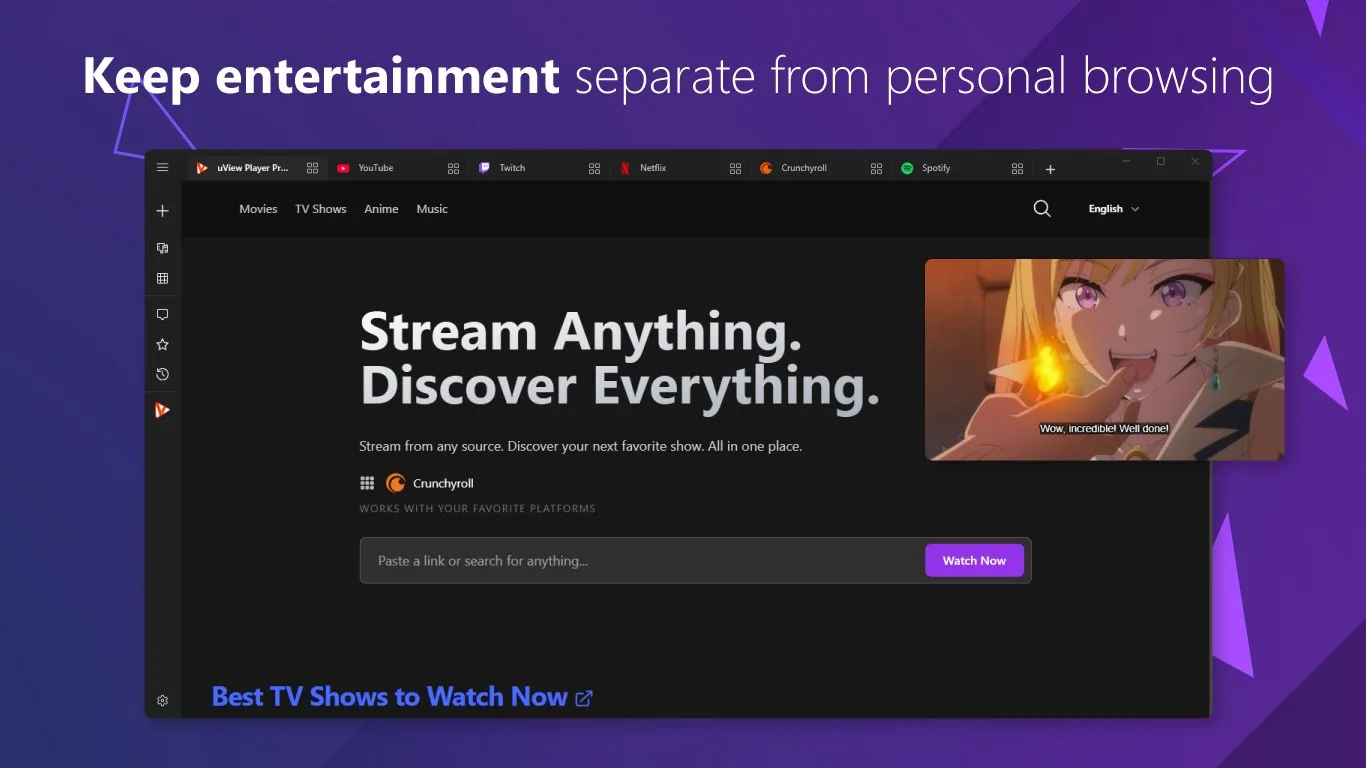Click layout icon on the Crunchyroll tab
Image resolution: width=1366 pixels, height=768 pixels.
pos(877,168)
